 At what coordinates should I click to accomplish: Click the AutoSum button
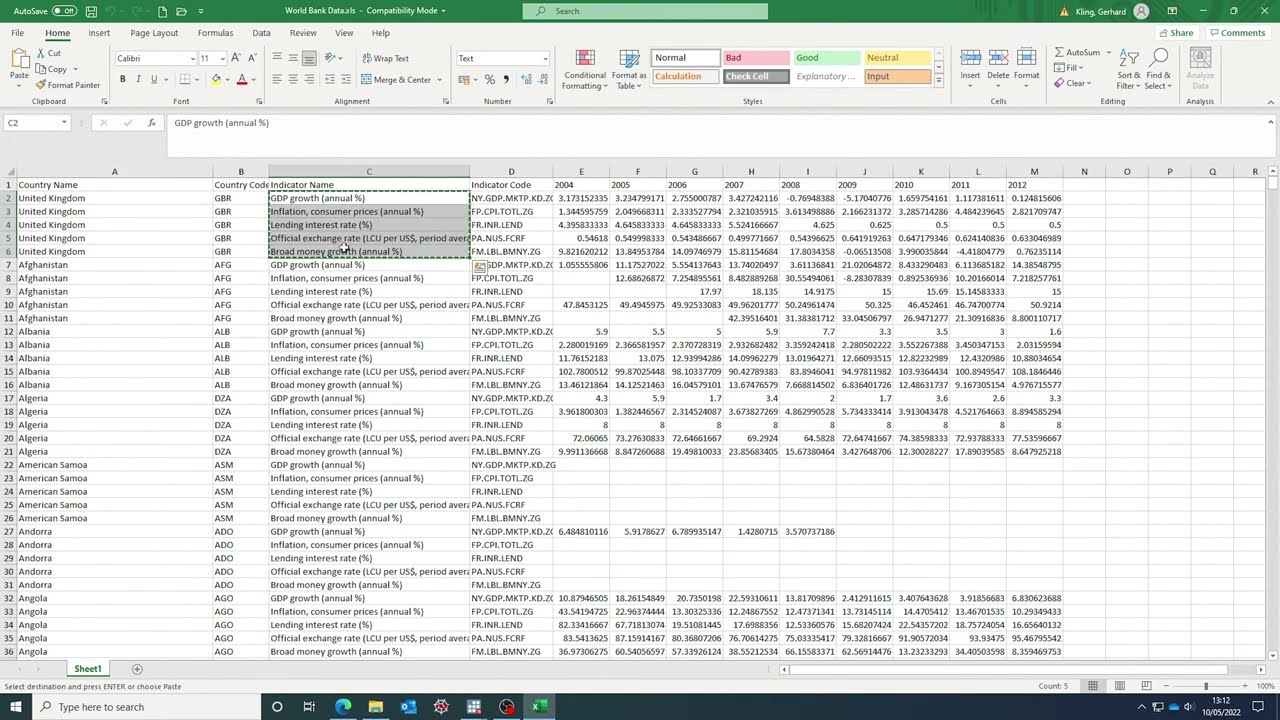1076,52
